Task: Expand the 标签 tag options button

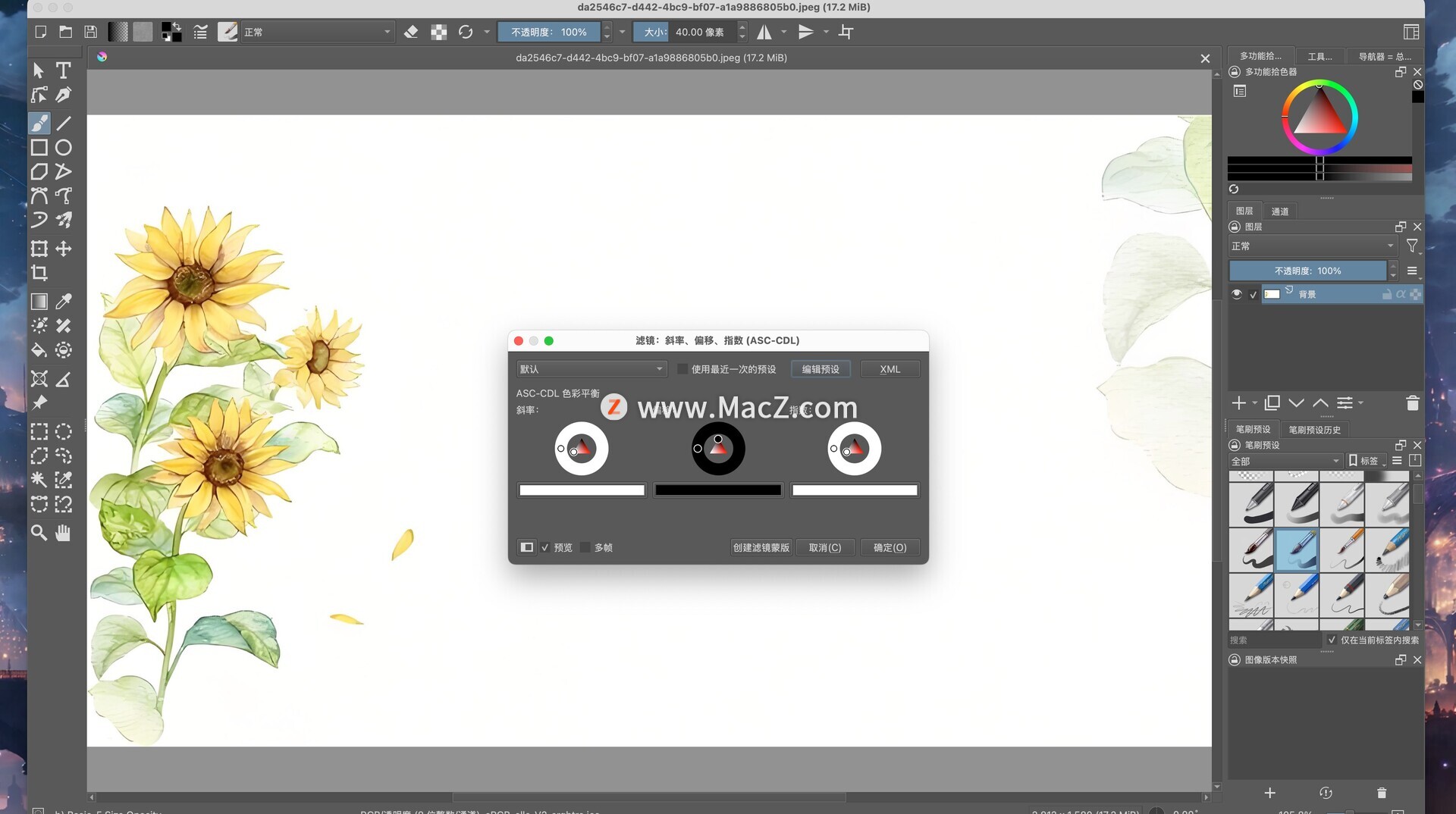Action: pos(1367,461)
